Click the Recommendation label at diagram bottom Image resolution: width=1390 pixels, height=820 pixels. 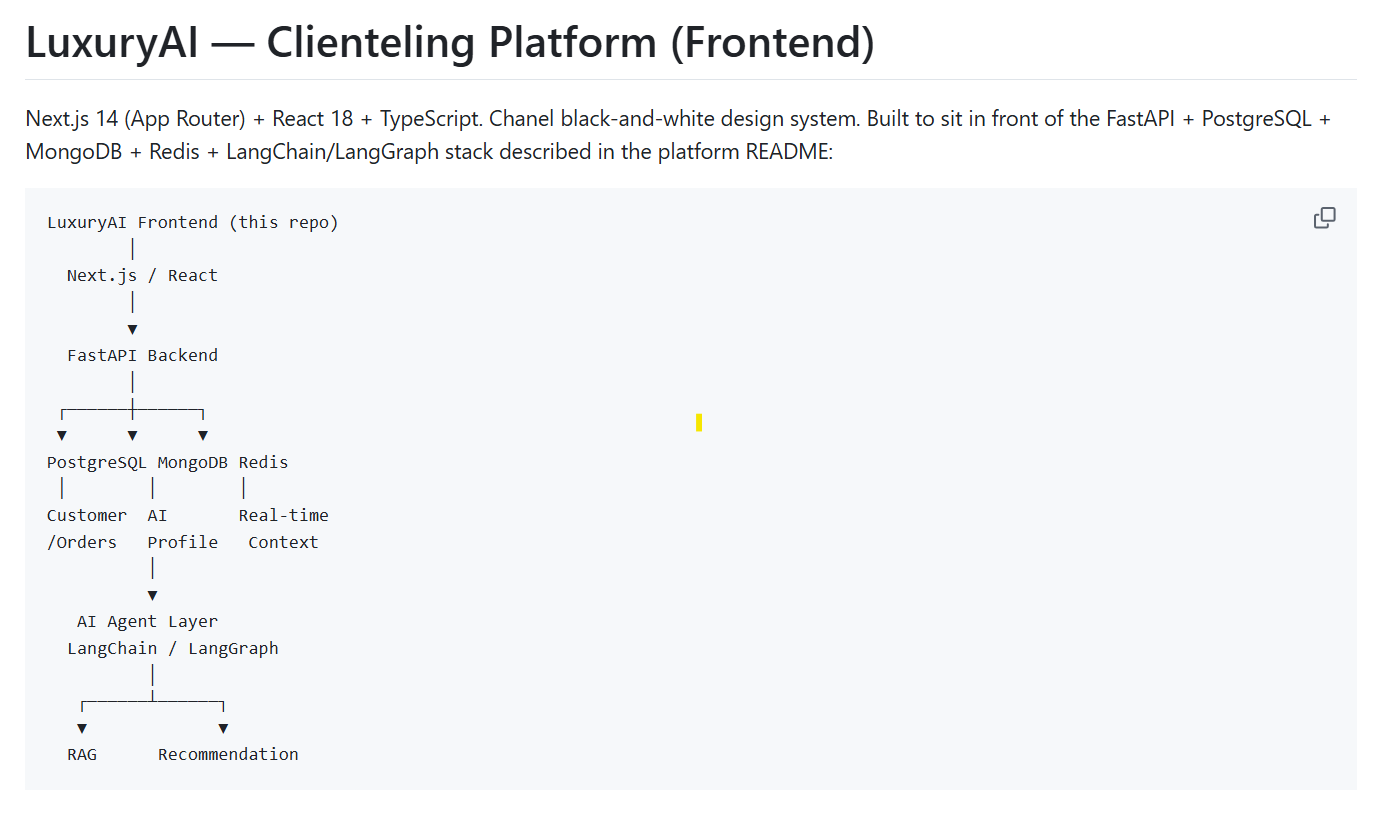(228, 754)
